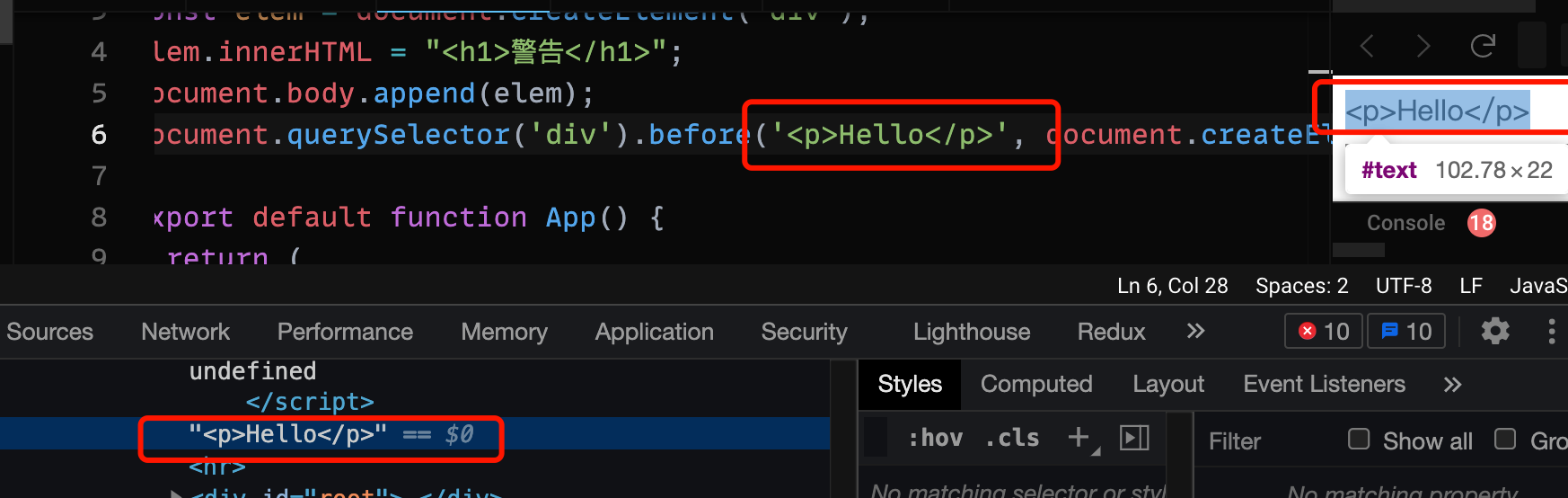This screenshot has width=1568, height=498.
Task: Expand more styles pane tabs
Action: 1453,385
